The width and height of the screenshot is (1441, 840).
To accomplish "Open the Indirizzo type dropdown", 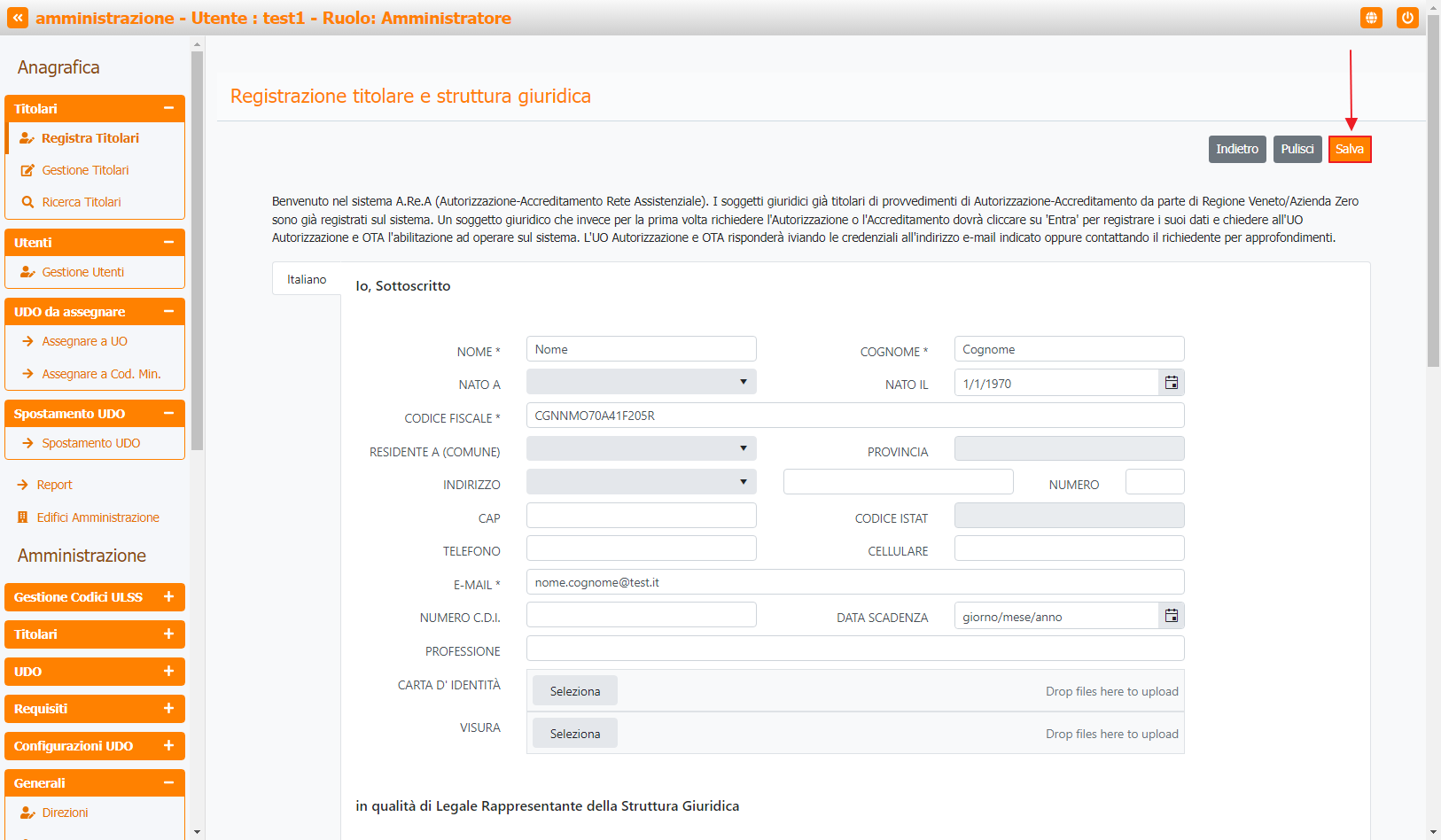I will point(641,482).
